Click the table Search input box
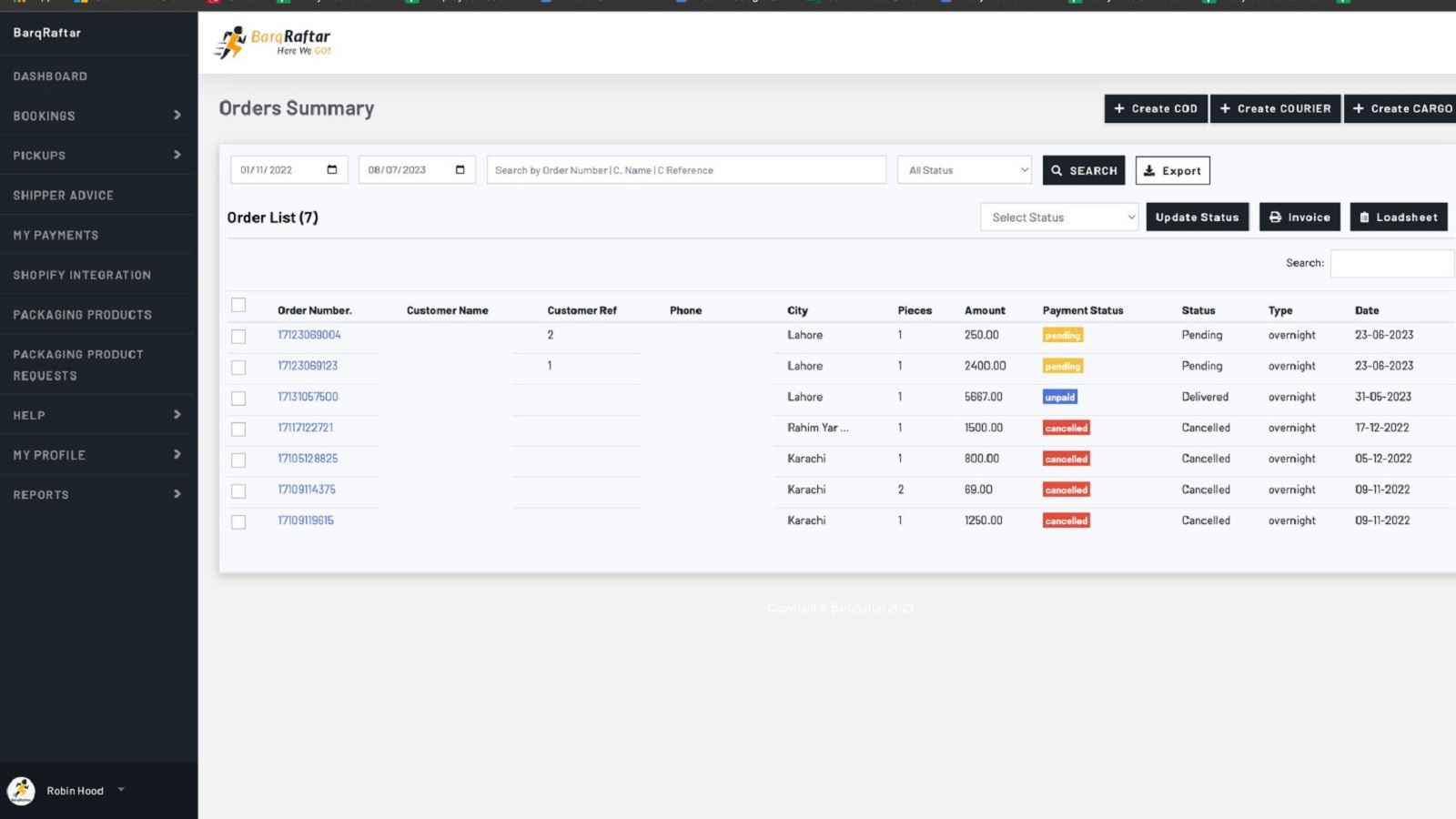 pos(1392,263)
